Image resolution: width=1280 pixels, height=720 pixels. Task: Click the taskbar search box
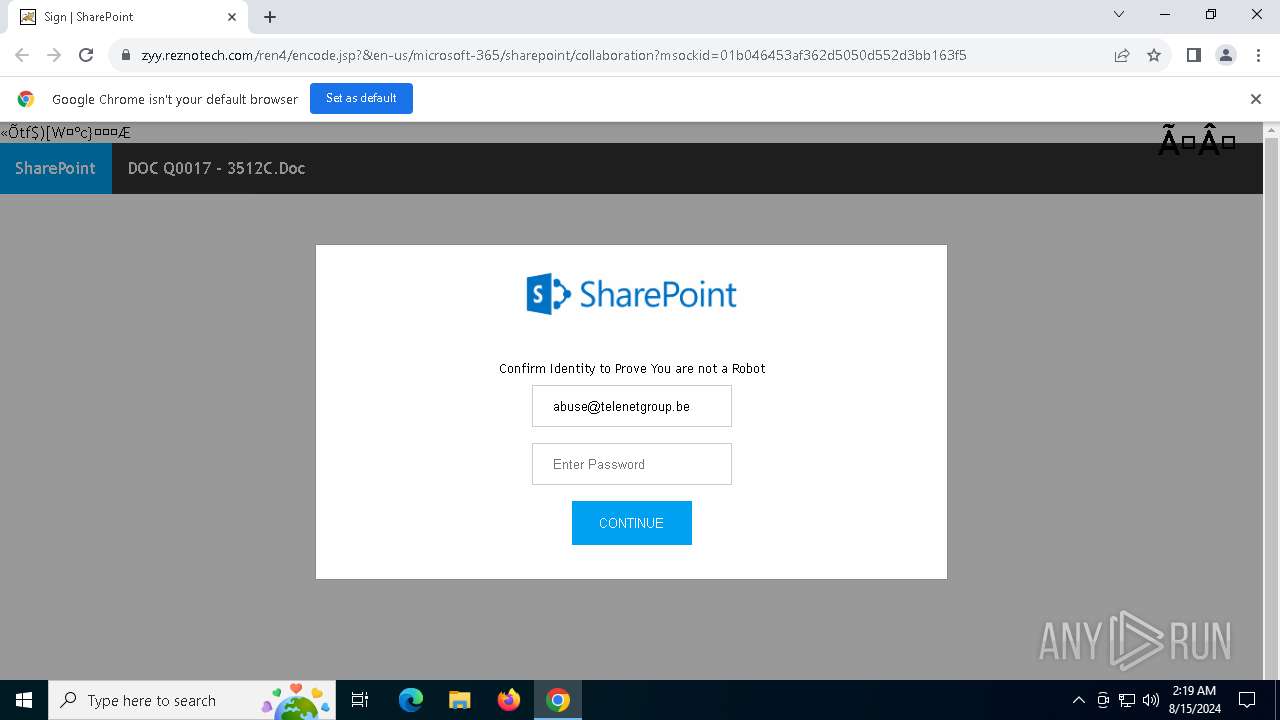pyautogui.click(x=192, y=700)
